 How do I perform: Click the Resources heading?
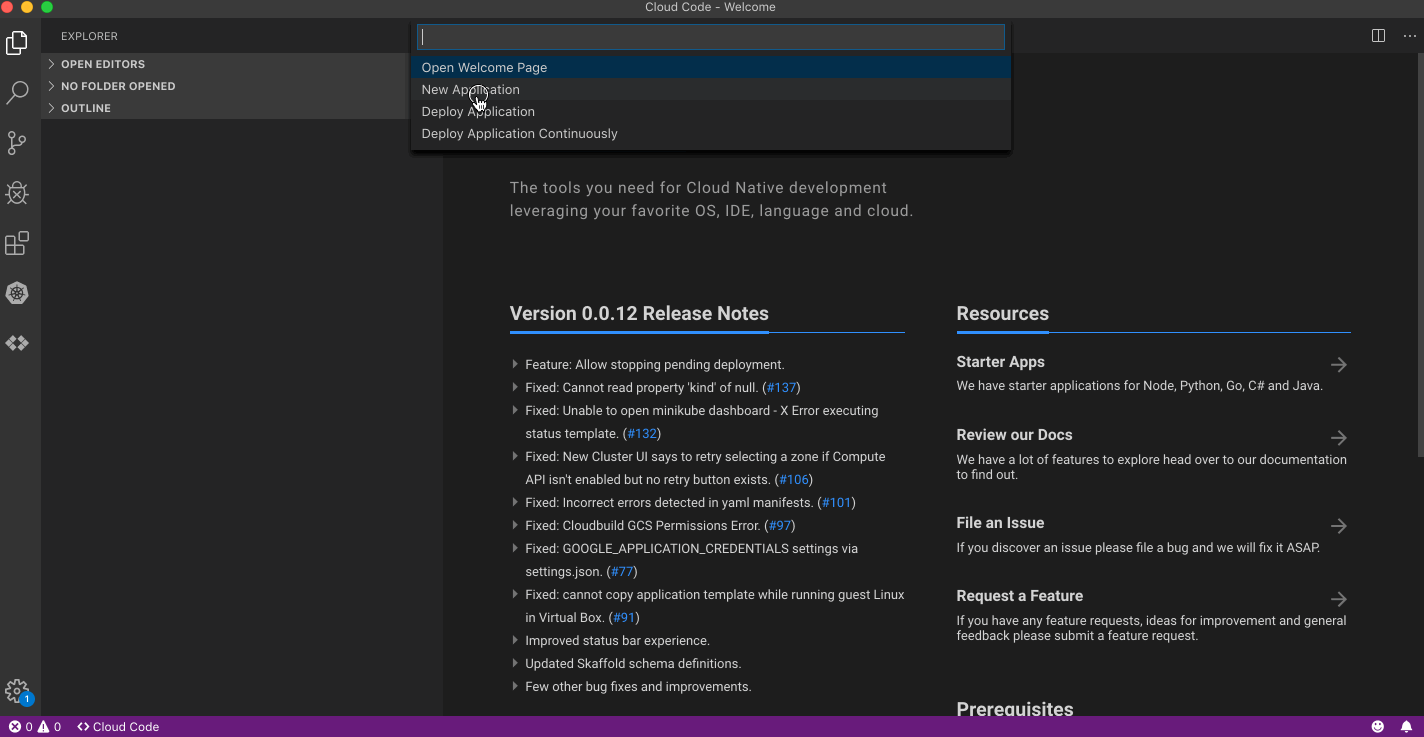(x=1002, y=313)
